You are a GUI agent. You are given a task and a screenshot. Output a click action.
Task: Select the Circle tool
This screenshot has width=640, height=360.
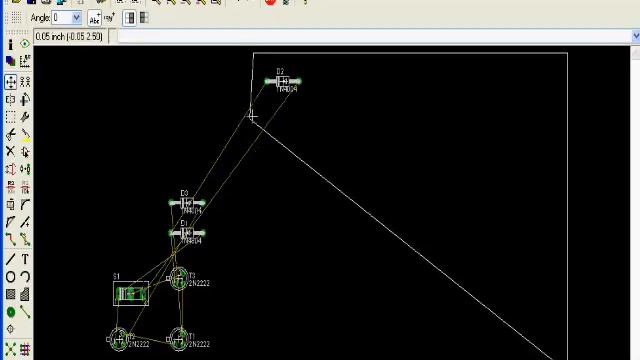(x=10, y=277)
